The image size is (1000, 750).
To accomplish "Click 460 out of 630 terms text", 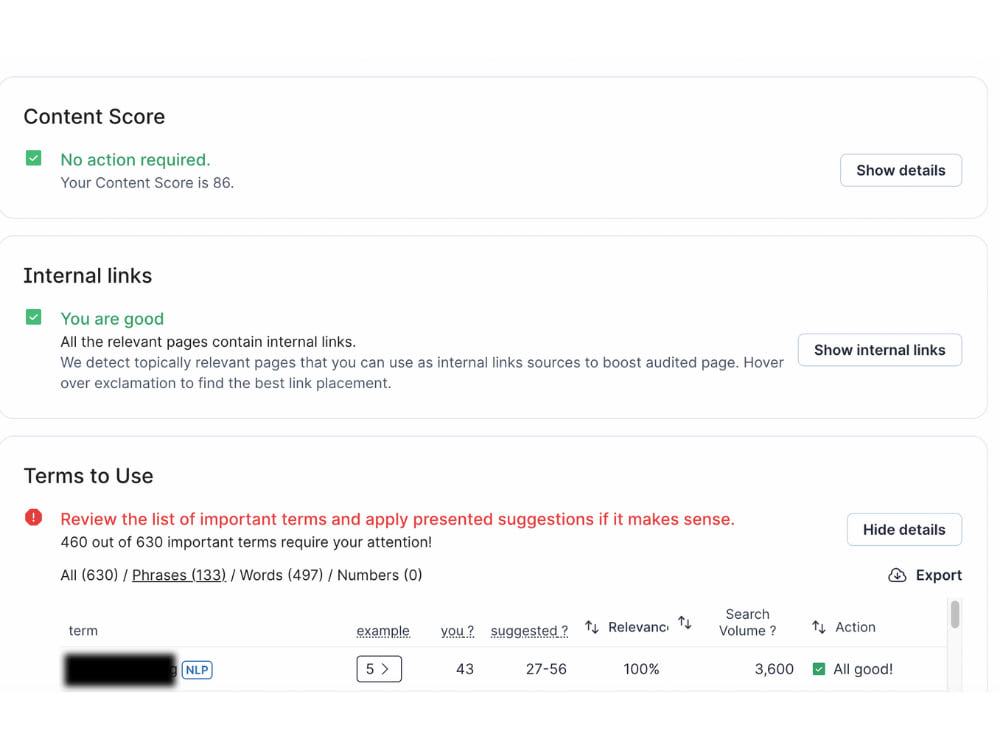I will (246, 542).
